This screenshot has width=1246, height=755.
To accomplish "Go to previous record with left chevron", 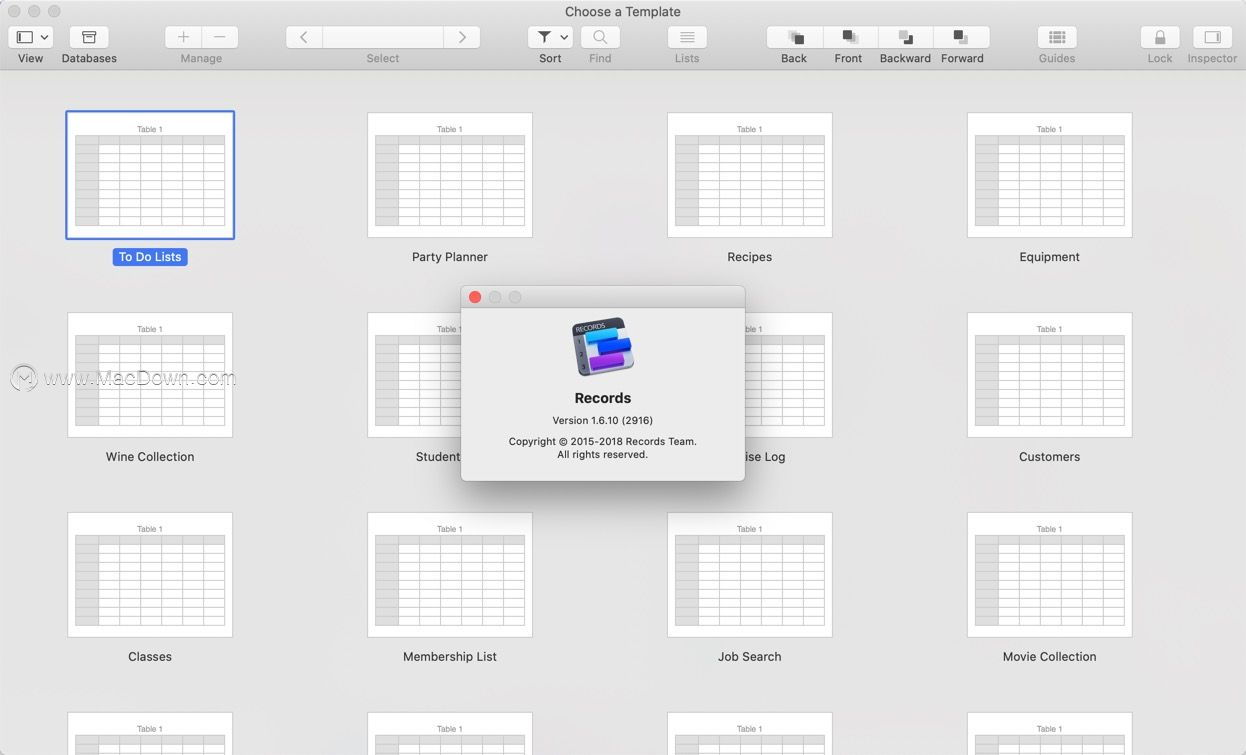I will [x=304, y=37].
